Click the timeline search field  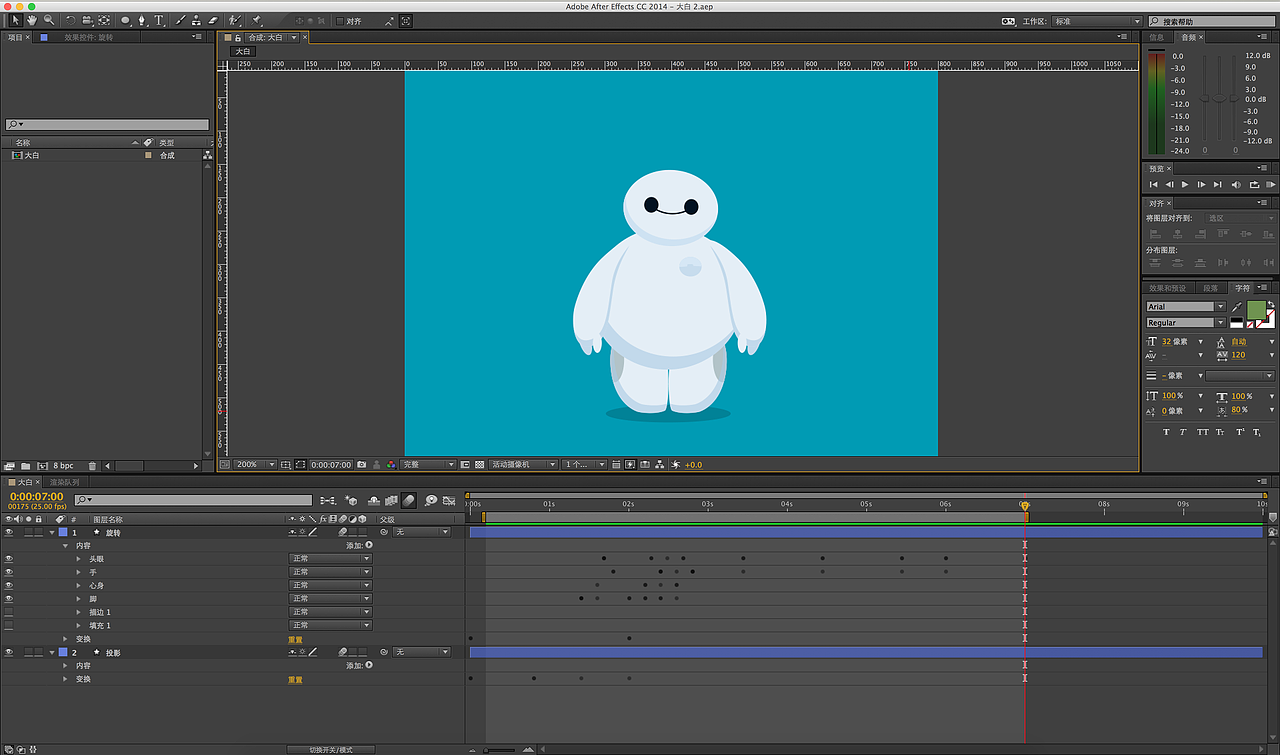click(x=194, y=500)
